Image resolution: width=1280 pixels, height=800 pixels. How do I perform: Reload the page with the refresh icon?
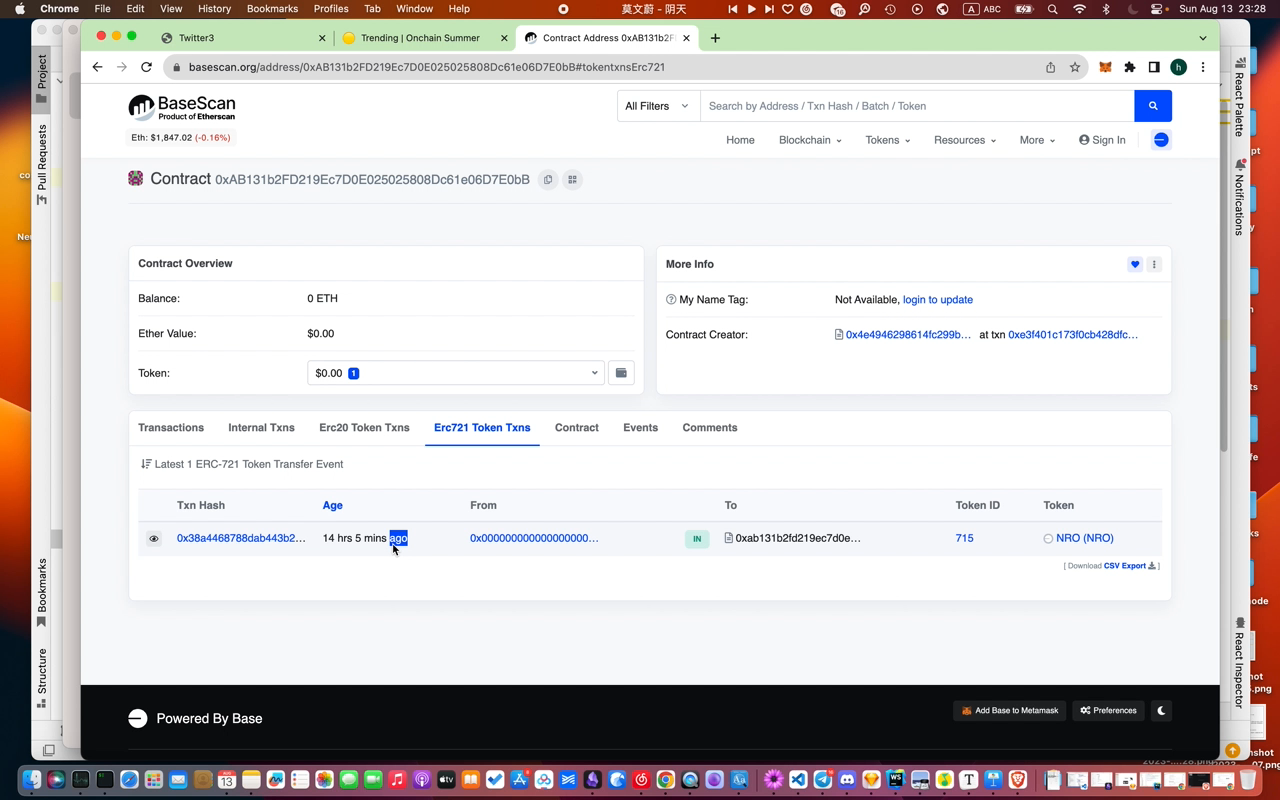coord(146,67)
